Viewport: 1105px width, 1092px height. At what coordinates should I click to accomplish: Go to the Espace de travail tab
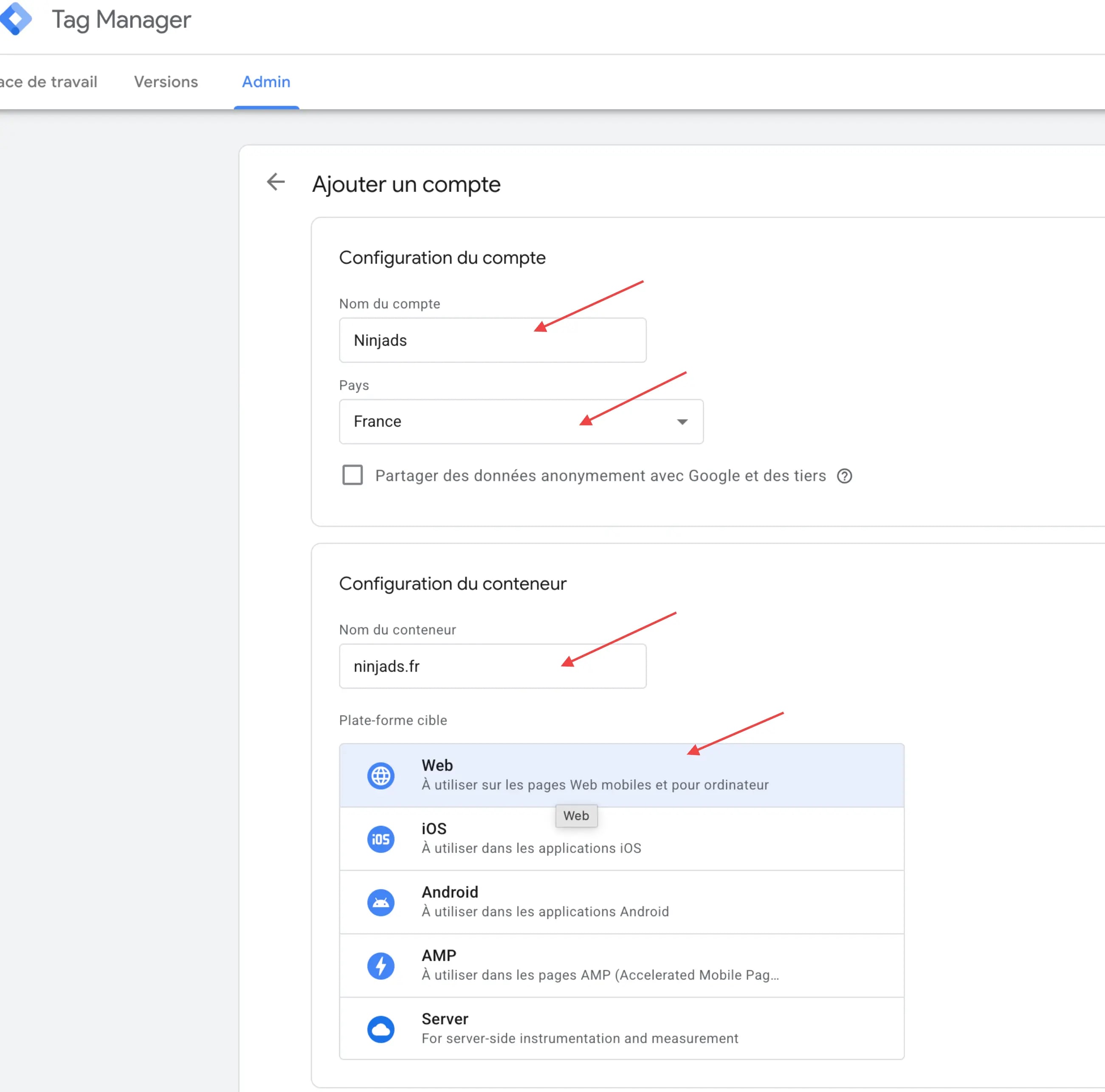[x=48, y=82]
